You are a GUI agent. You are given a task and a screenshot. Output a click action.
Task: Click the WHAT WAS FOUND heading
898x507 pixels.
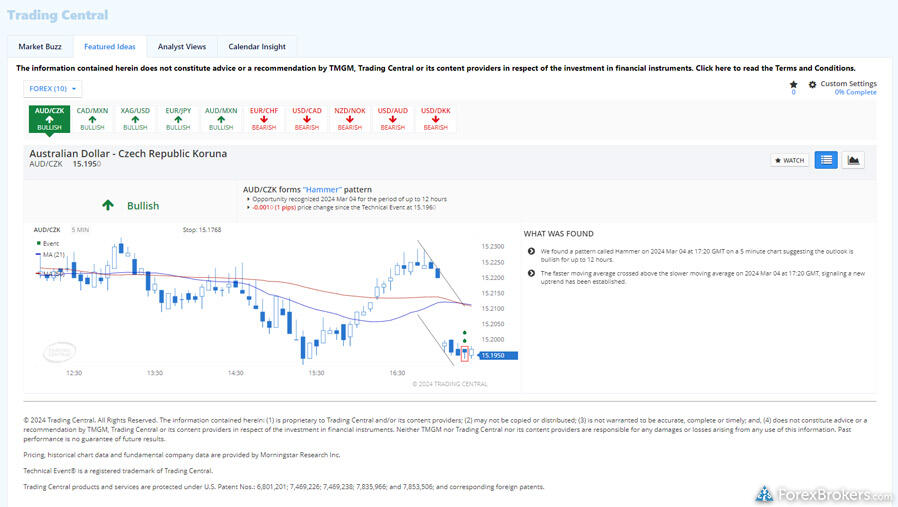[558, 234]
